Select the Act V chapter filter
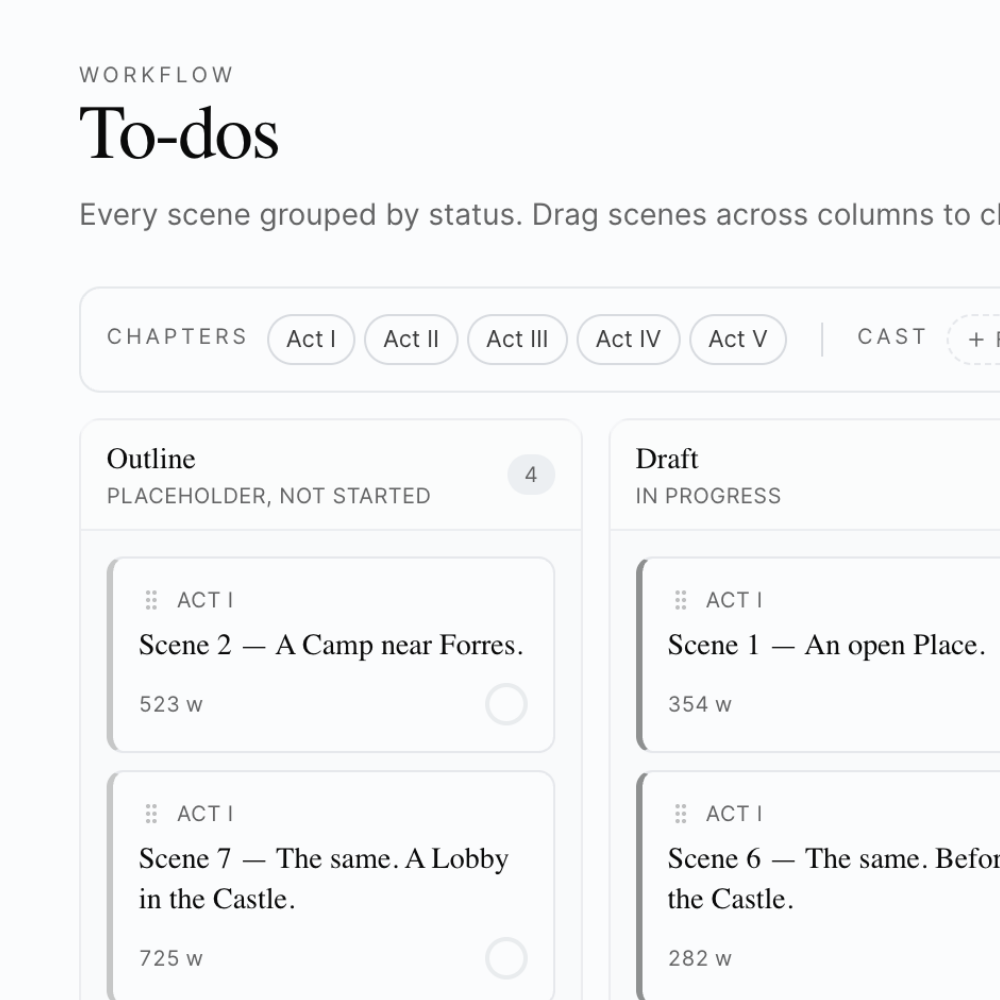This screenshot has height=1000, width=1000. click(x=738, y=339)
